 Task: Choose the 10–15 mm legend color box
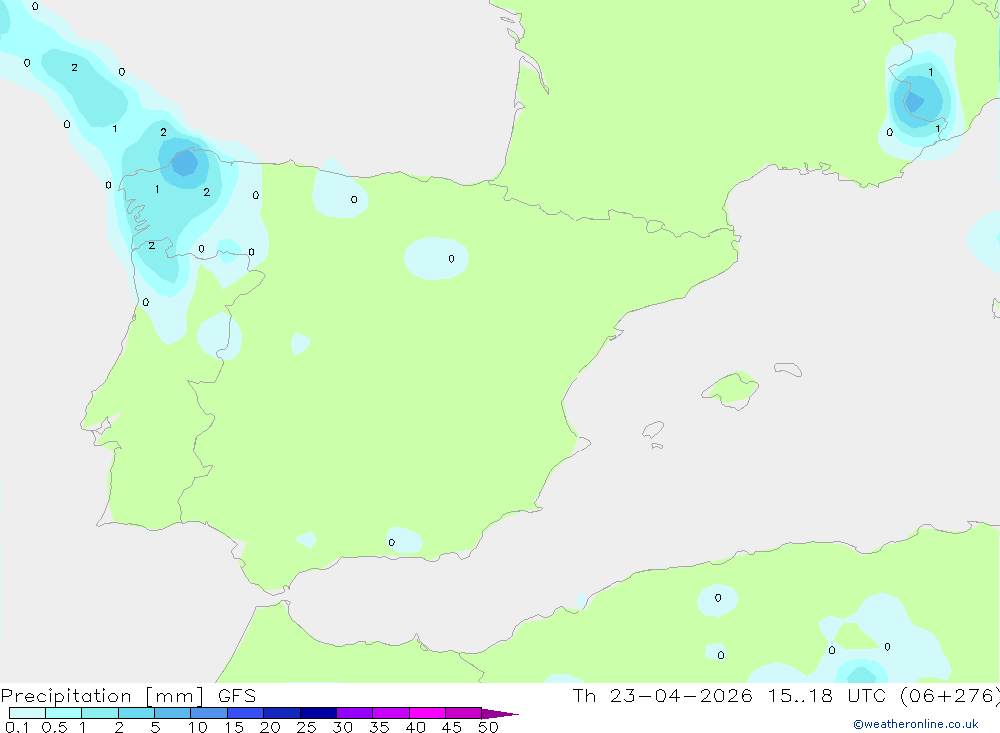pos(209,713)
